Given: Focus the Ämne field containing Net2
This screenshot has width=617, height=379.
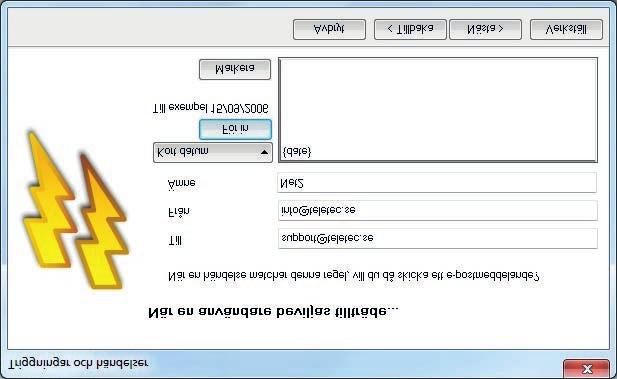Looking at the screenshot, I should (437, 183).
